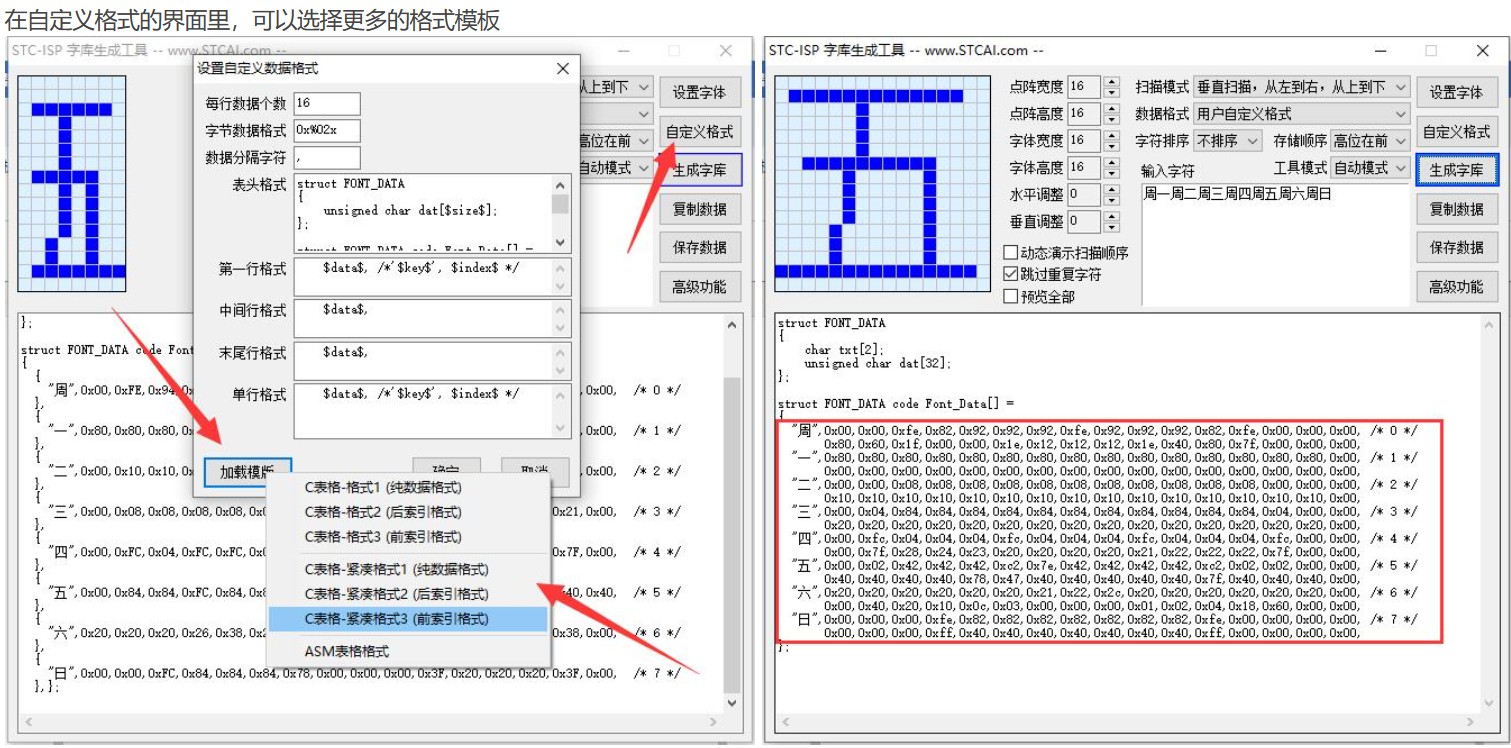Click 字节数据格式 input field
Viewport: 1511px width, 748px height.
pyautogui.click(x=327, y=130)
